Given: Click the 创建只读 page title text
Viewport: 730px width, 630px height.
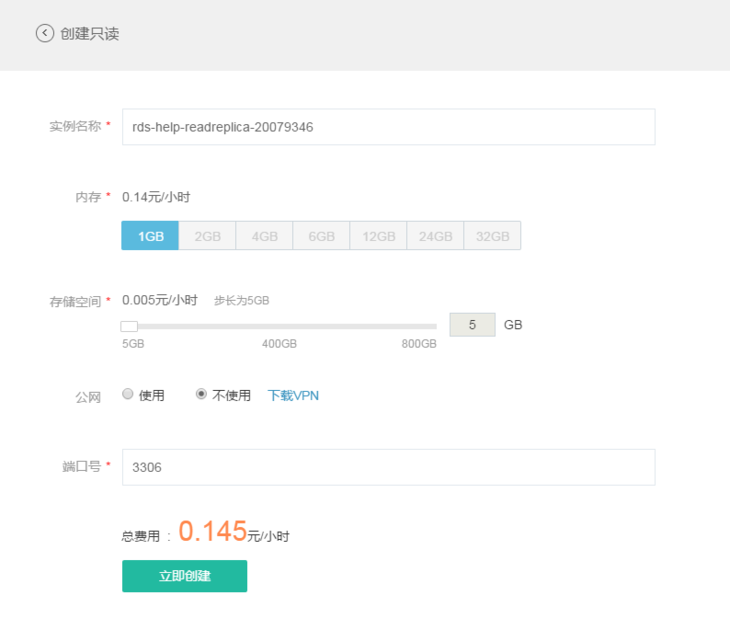Looking at the screenshot, I should tap(90, 33).
